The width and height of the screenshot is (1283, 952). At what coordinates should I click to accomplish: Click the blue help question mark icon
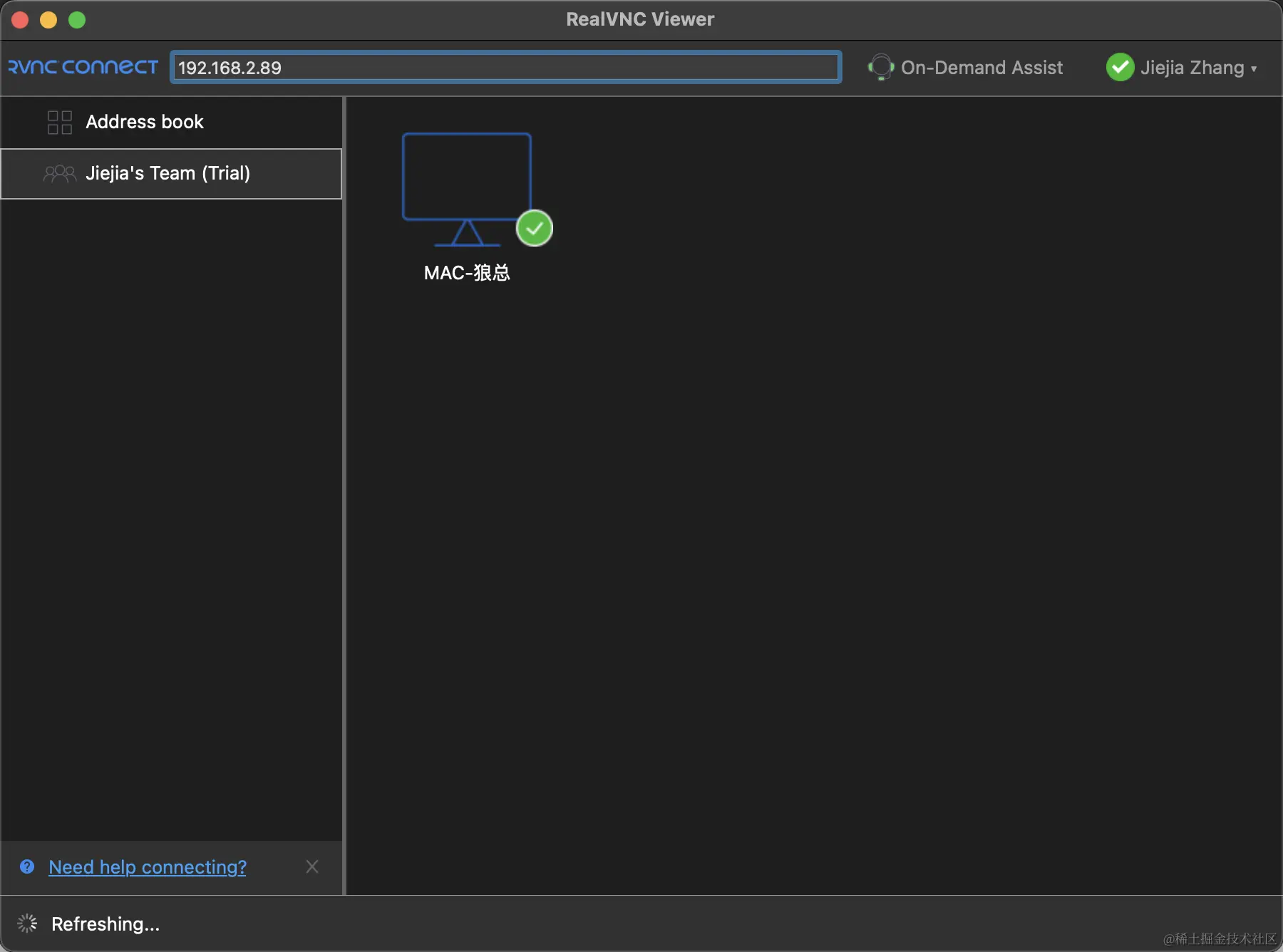(27, 866)
